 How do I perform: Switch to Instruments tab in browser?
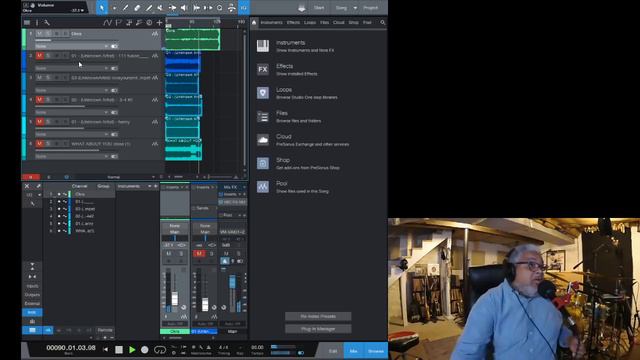271,22
